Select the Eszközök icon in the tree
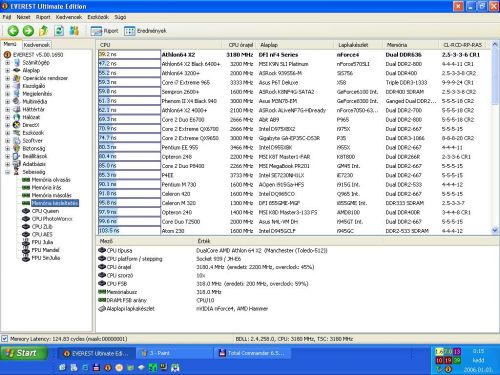 pos(16,133)
